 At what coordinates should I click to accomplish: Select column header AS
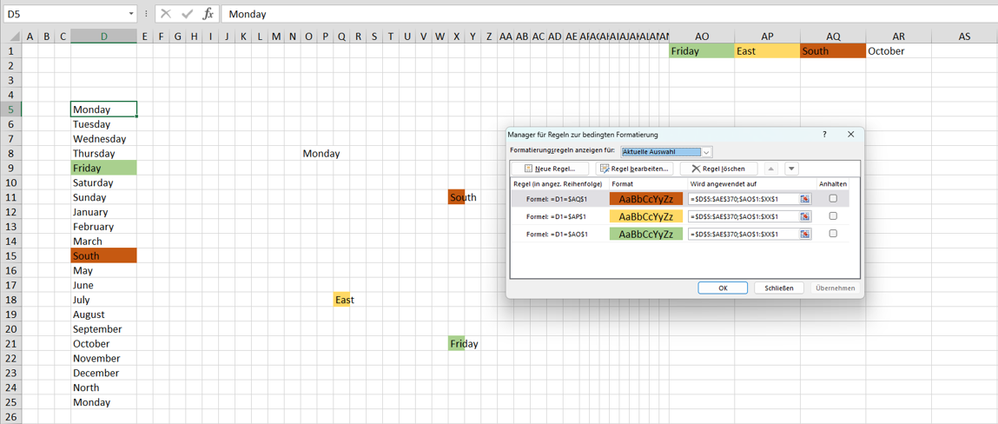click(964, 37)
